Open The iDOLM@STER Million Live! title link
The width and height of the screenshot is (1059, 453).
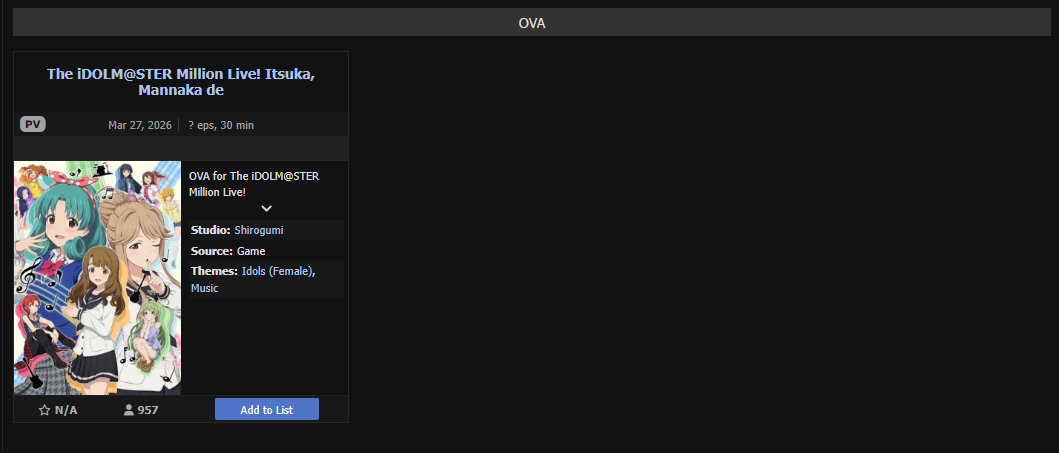(x=181, y=81)
